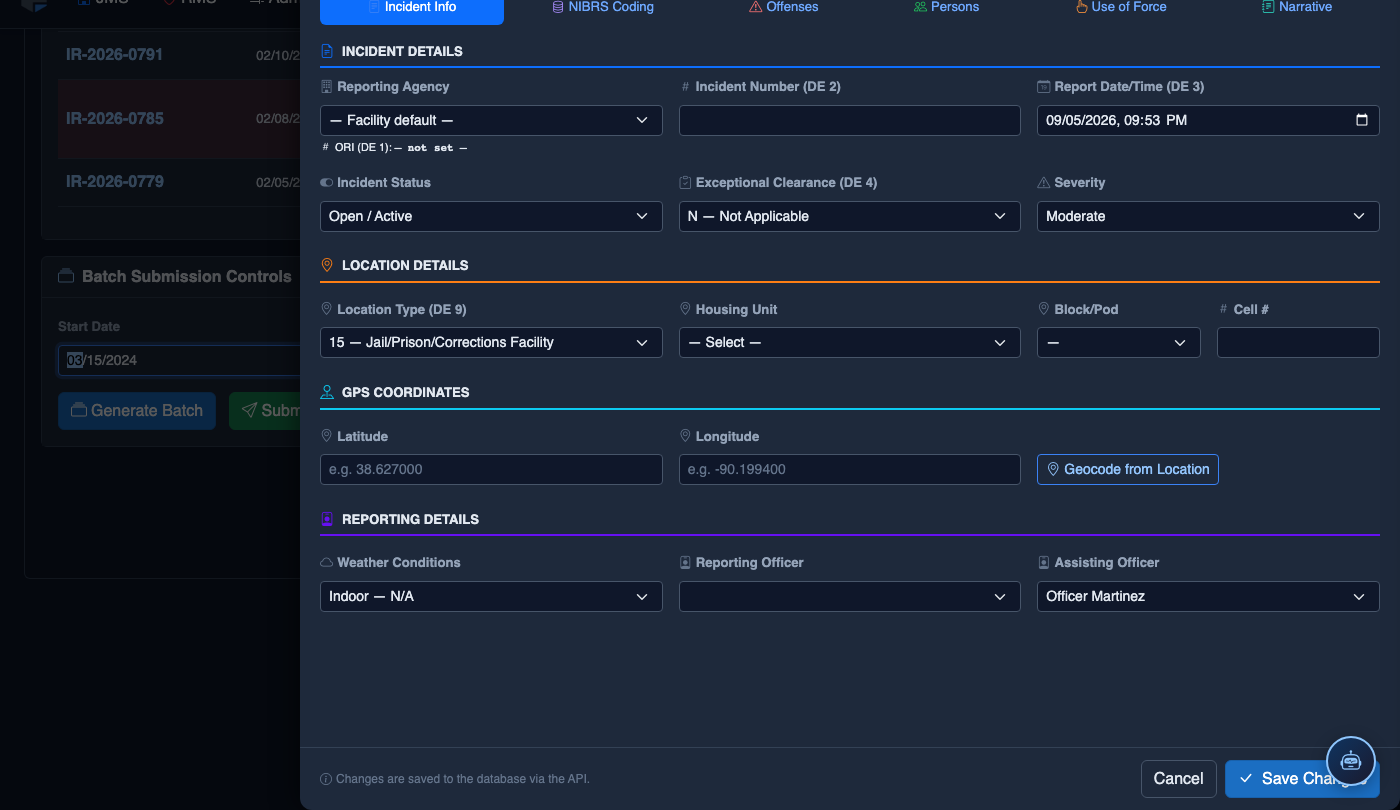Image resolution: width=1400 pixels, height=810 pixels.
Task: Expand Exceptional Clearance dropdown
Action: 850,216
